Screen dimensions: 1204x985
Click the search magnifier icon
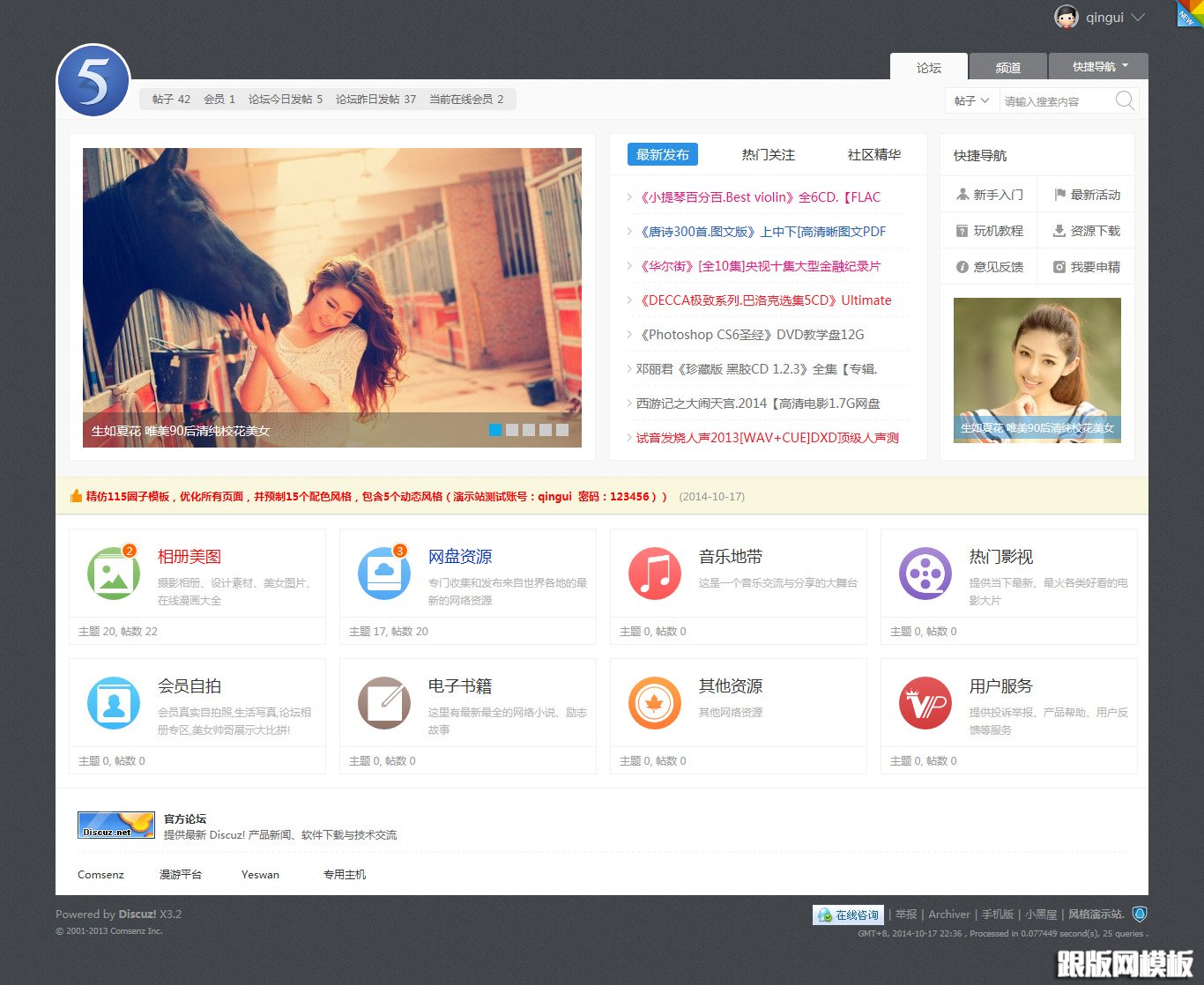click(x=1125, y=100)
